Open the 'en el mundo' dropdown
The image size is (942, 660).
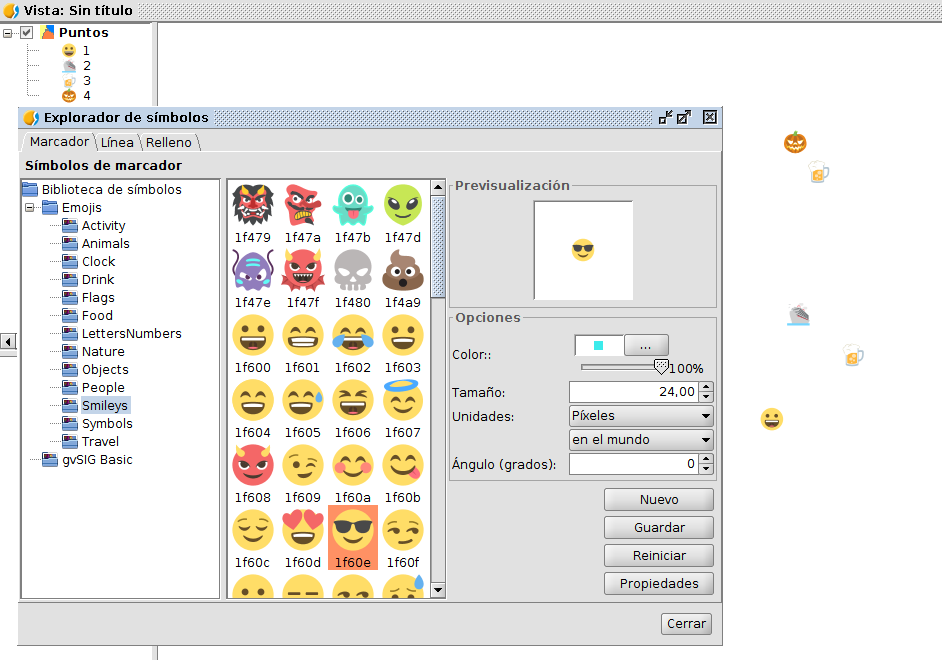pyautogui.click(x=640, y=440)
